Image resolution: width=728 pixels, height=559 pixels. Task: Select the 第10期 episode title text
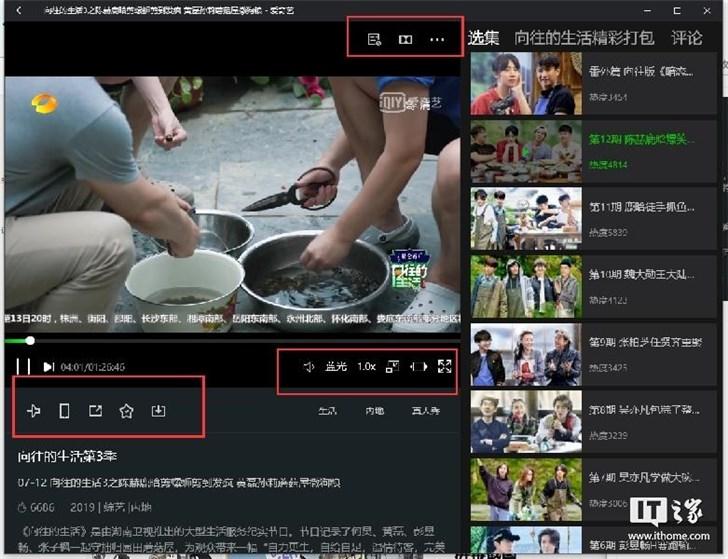coord(642,274)
